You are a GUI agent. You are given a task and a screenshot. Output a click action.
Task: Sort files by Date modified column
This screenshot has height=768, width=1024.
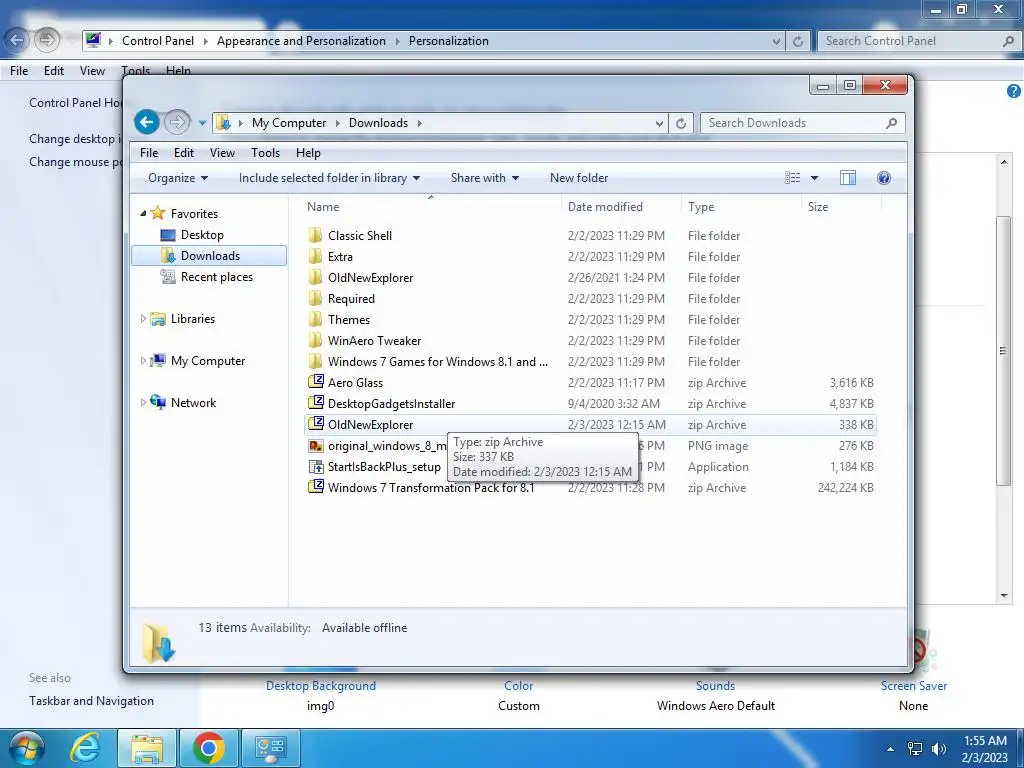(x=621, y=206)
